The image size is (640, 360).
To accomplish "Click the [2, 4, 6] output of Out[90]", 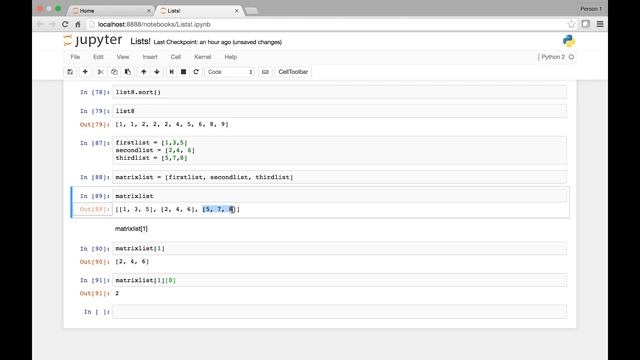I will click(132, 262).
